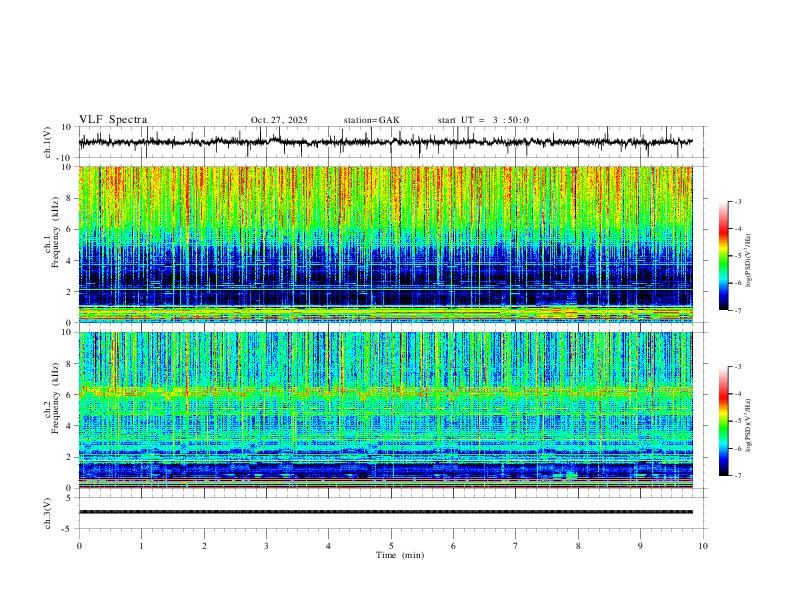
Task: Click the 'start UT = 3 : 50: 0' text
Action: point(483,120)
